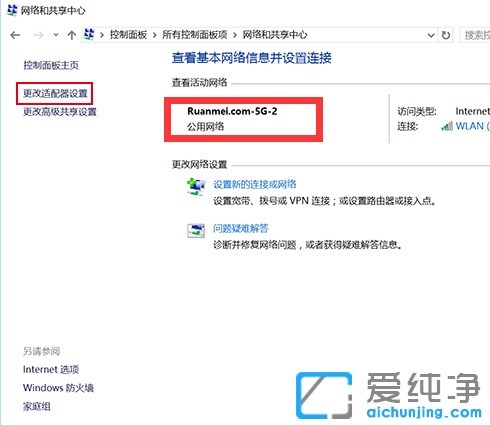Click the Forward navigation arrow
Screen dimensions: 490x425
[38, 35]
